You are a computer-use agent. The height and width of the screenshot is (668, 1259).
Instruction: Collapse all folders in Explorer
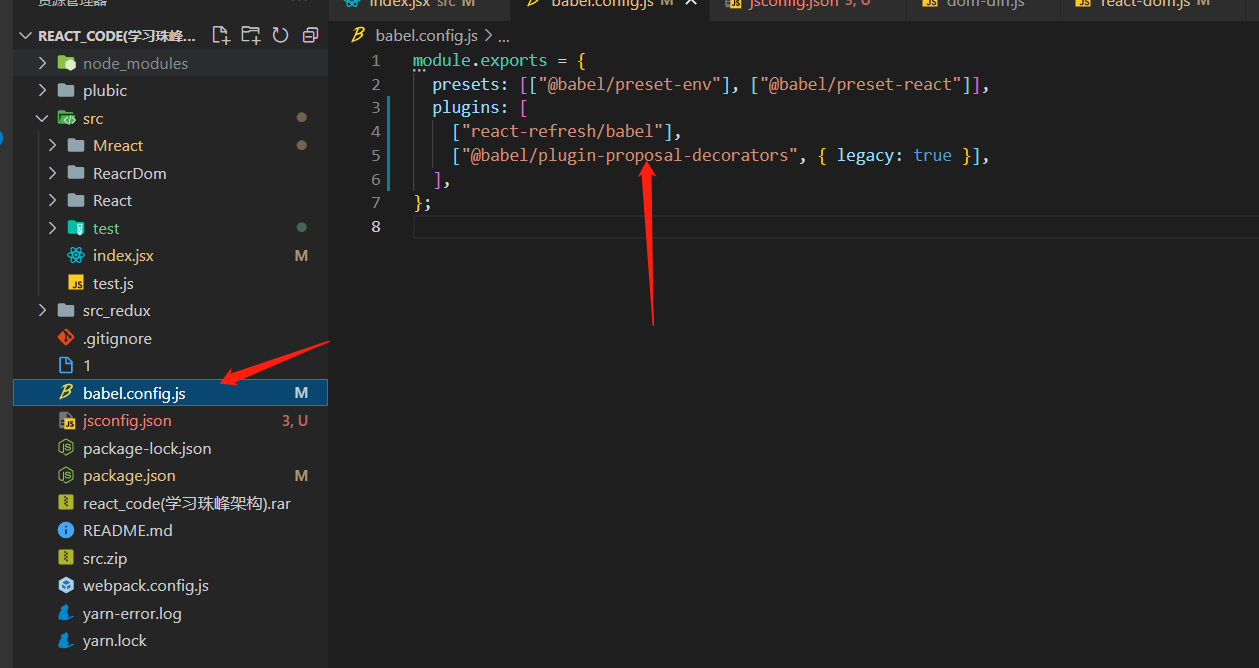tap(309, 34)
